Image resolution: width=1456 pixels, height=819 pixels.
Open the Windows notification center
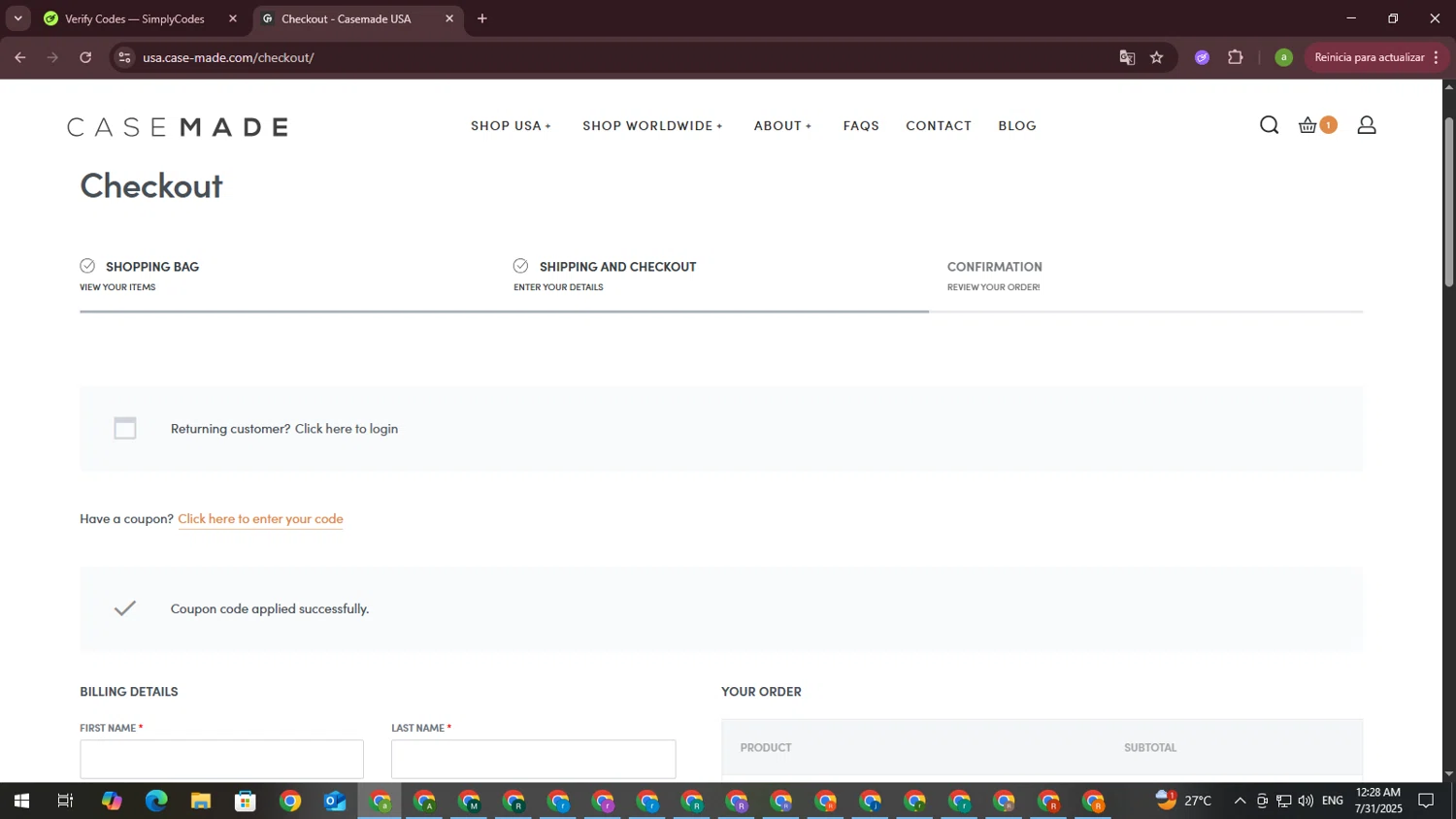tap(1426, 801)
